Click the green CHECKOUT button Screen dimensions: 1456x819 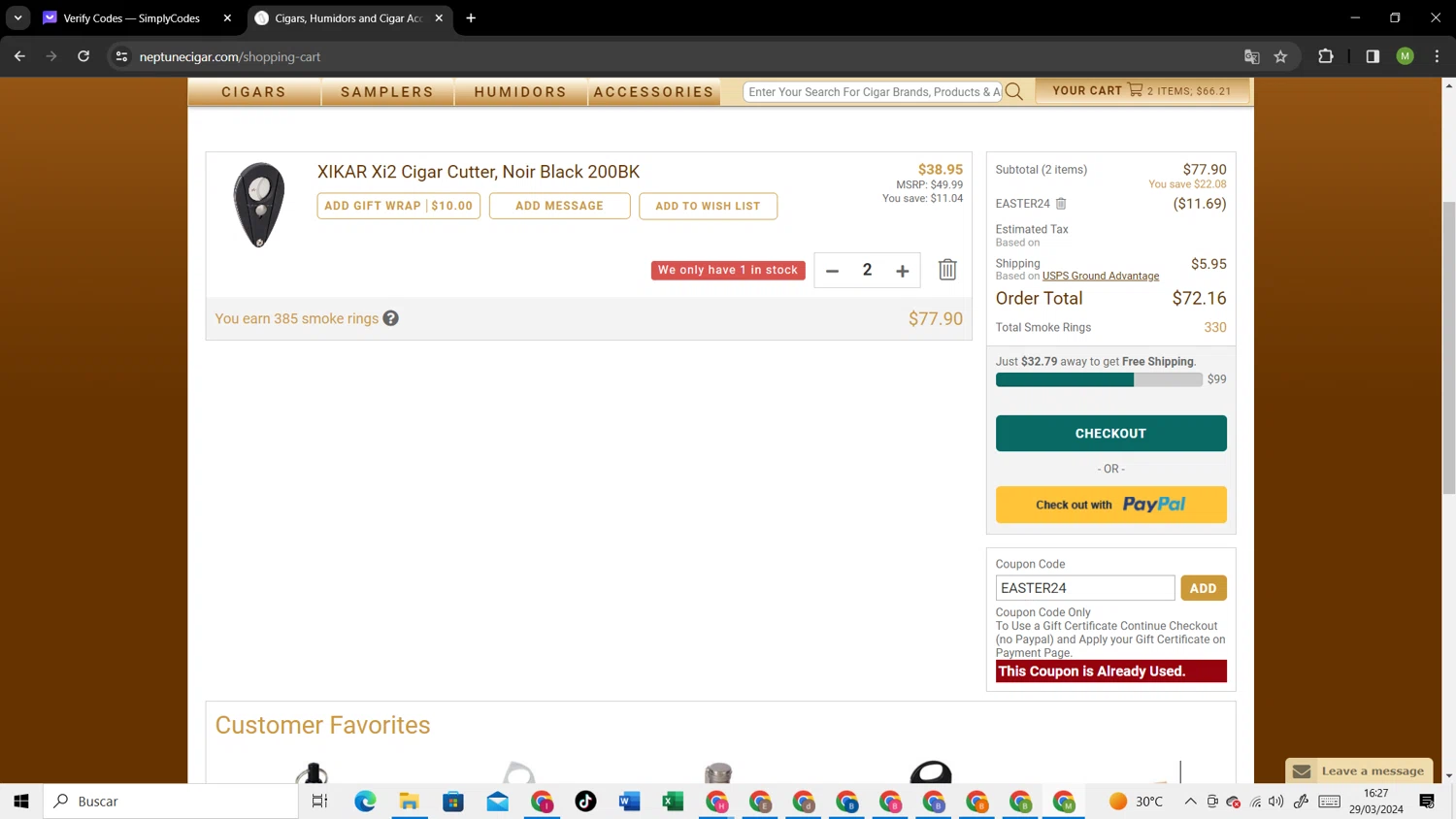pyautogui.click(x=1110, y=434)
